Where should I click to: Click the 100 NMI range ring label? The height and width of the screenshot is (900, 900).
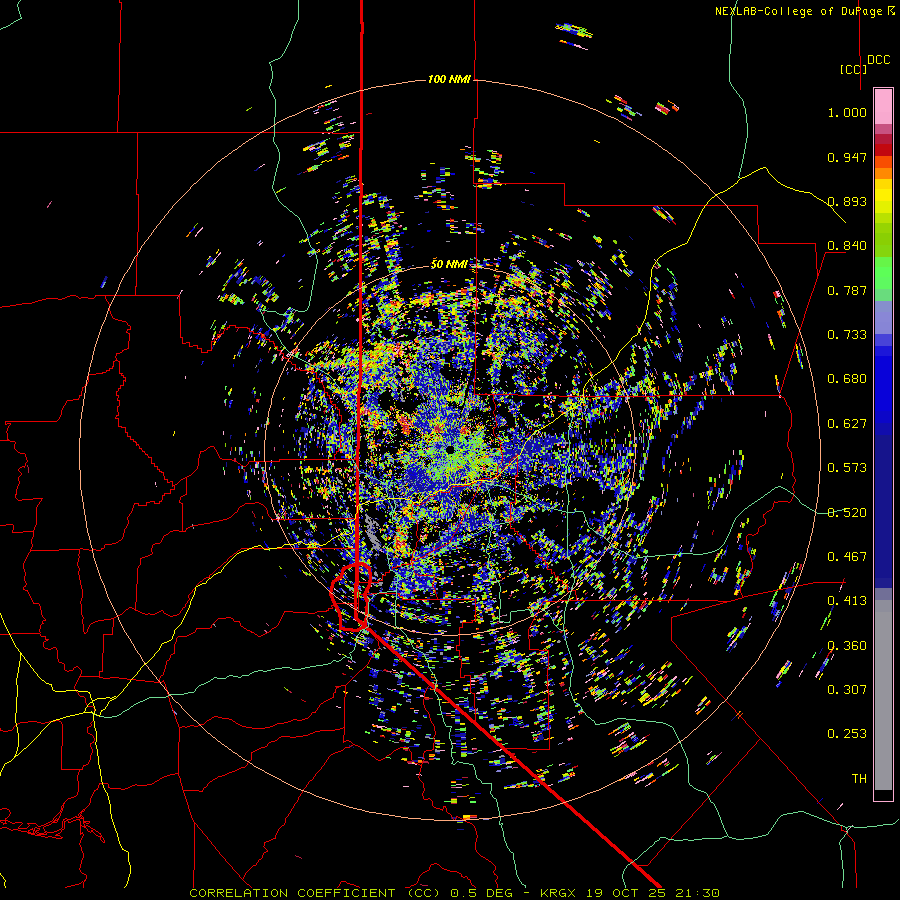pos(449,79)
